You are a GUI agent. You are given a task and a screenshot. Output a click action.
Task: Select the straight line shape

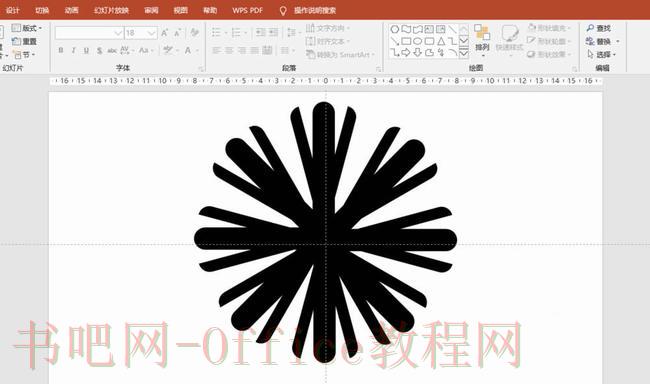pyautogui.click(x=452, y=29)
